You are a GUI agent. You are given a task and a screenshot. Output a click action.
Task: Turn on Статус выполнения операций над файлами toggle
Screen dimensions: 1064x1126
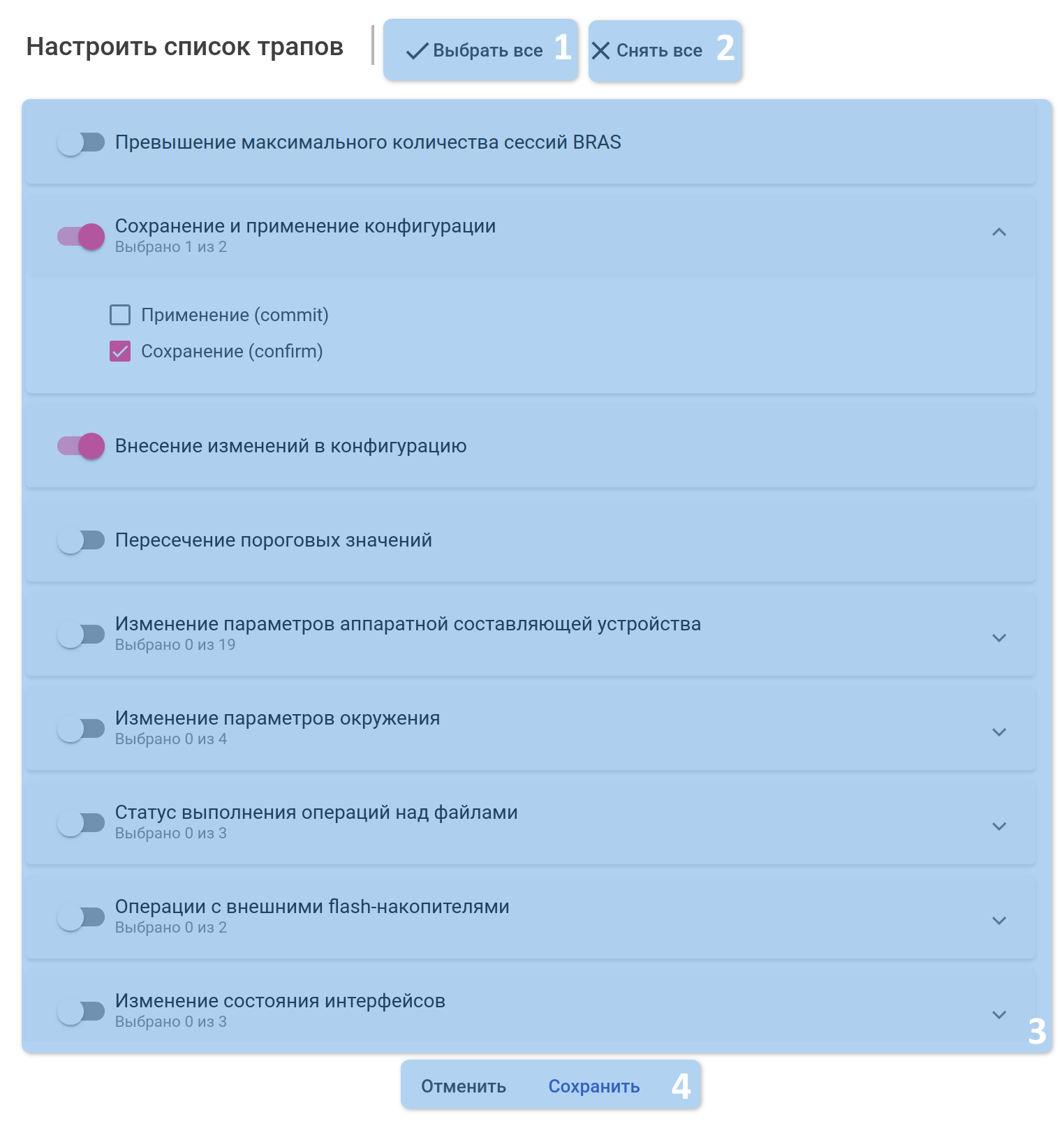pos(81,823)
